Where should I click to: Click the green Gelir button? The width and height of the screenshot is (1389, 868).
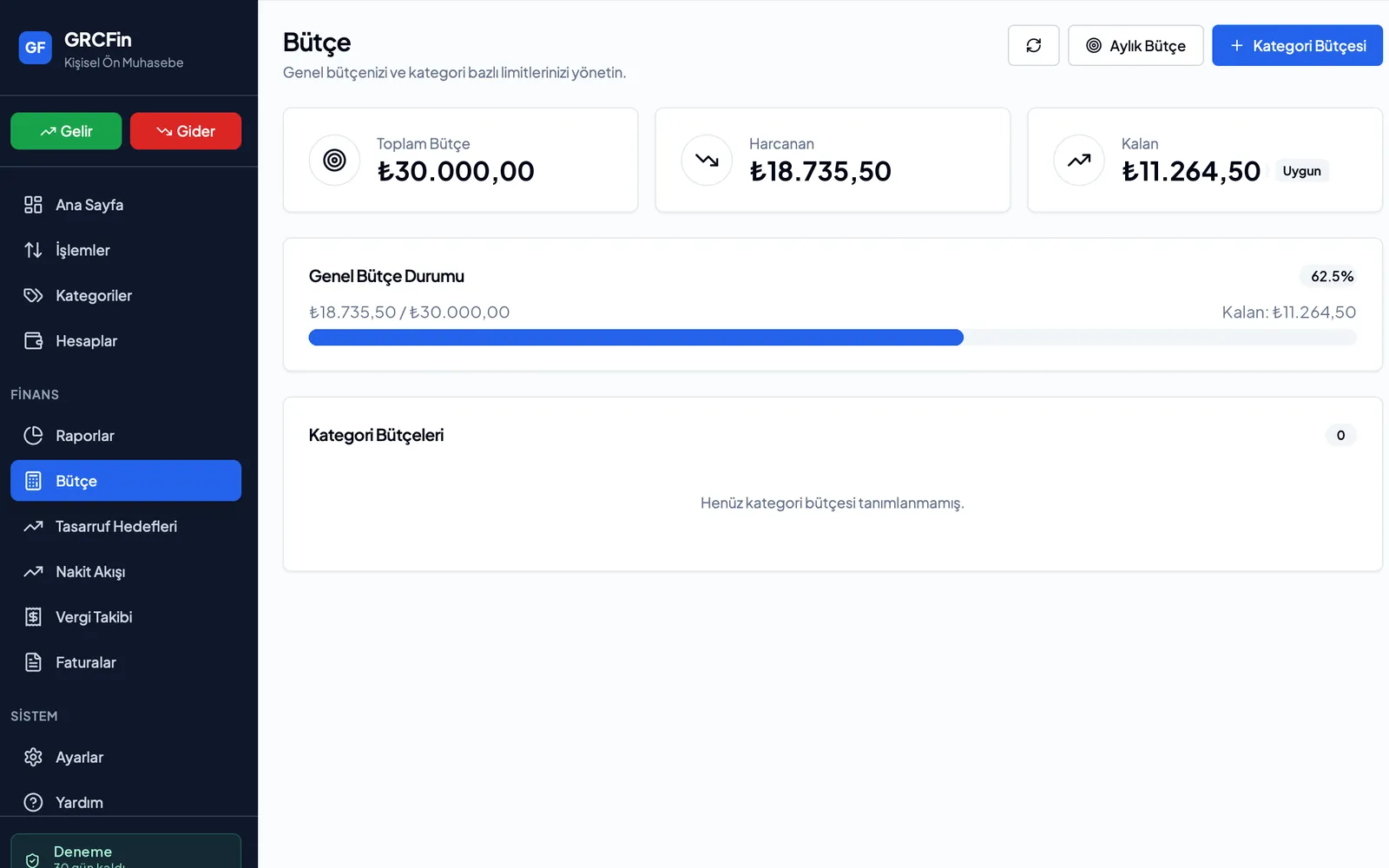[66, 131]
